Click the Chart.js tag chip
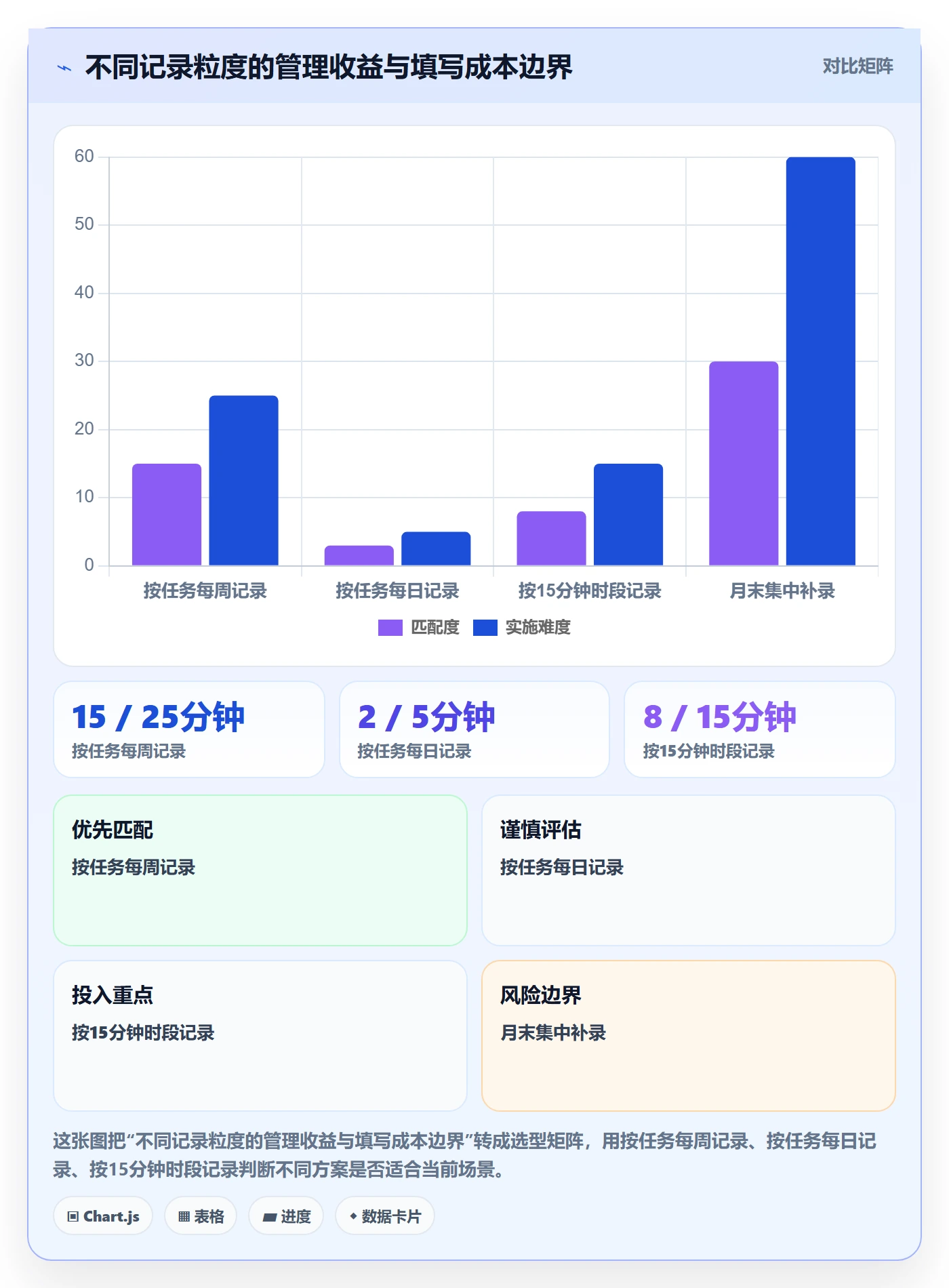 click(x=103, y=1216)
